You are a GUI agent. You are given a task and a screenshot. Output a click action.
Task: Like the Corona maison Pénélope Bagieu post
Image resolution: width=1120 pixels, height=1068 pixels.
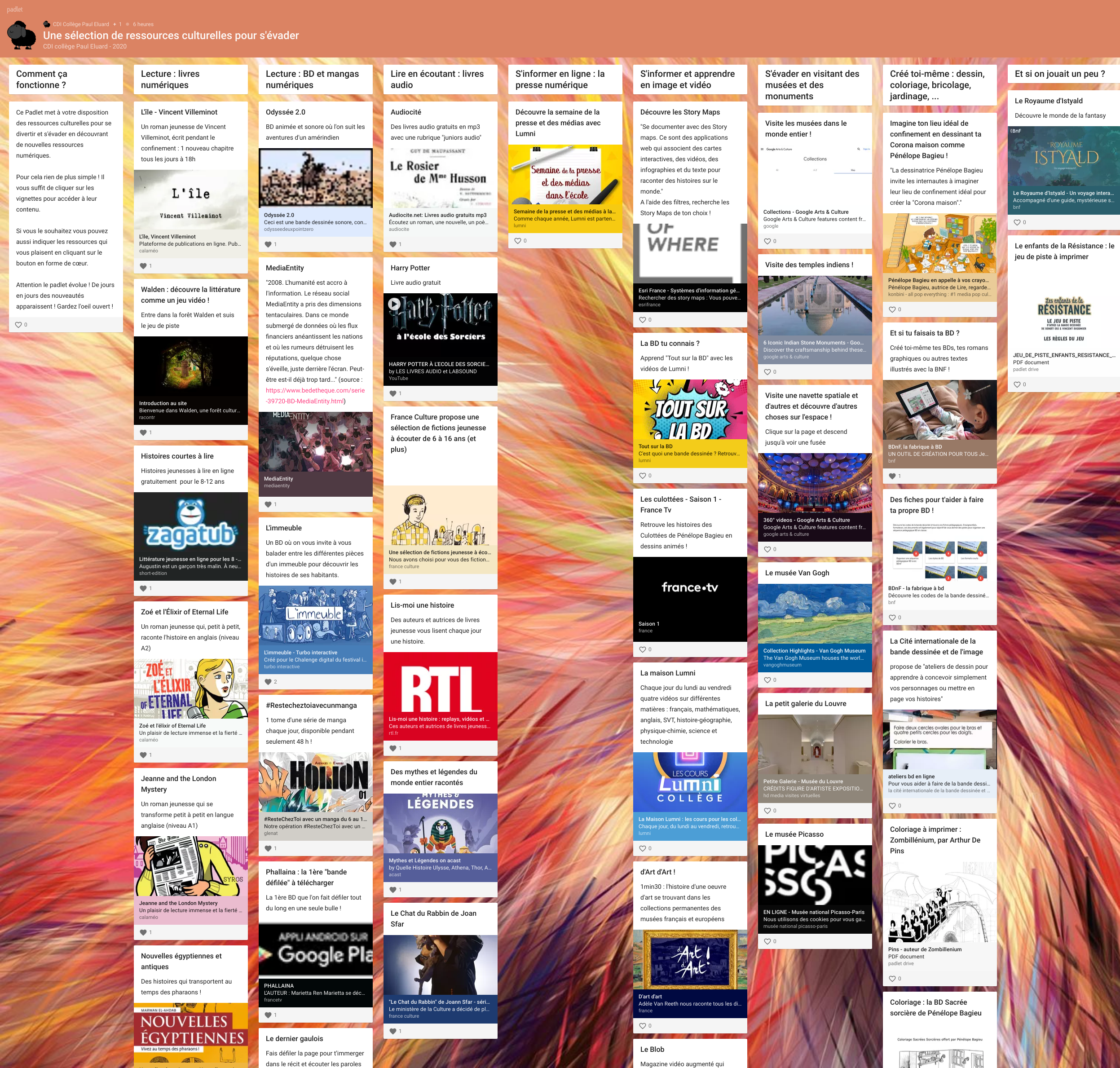(x=892, y=310)
